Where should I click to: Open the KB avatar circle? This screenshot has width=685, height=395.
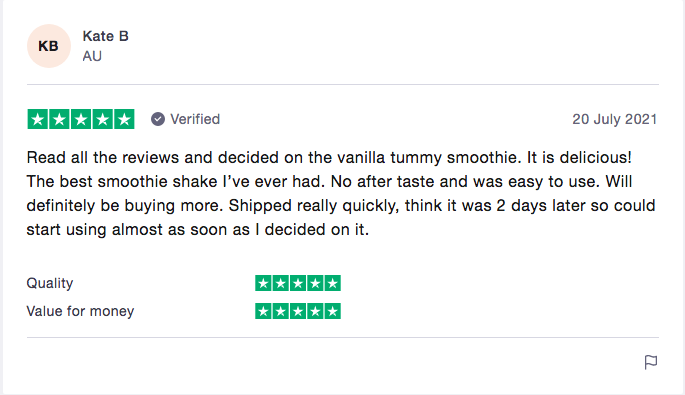pyautogui.click(x=48, y=46)
